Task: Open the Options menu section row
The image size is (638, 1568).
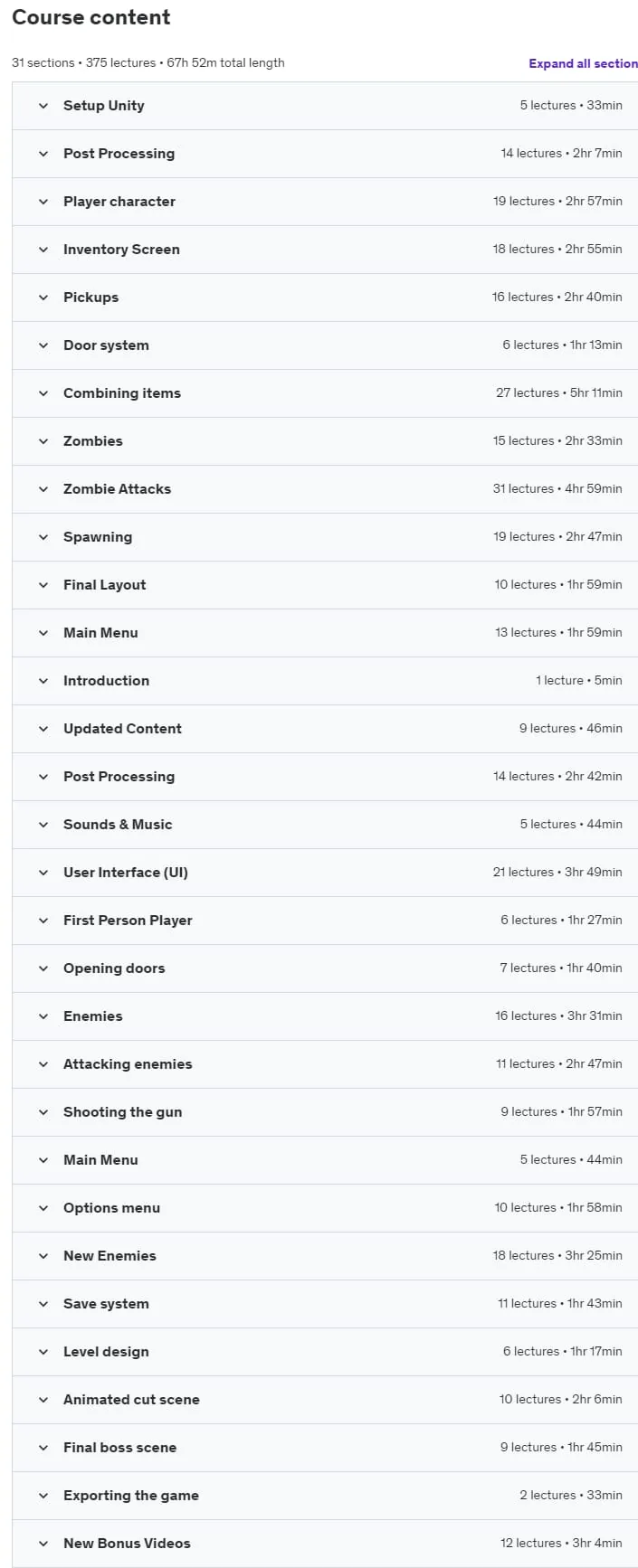Action: click(x=325, y=1208)
